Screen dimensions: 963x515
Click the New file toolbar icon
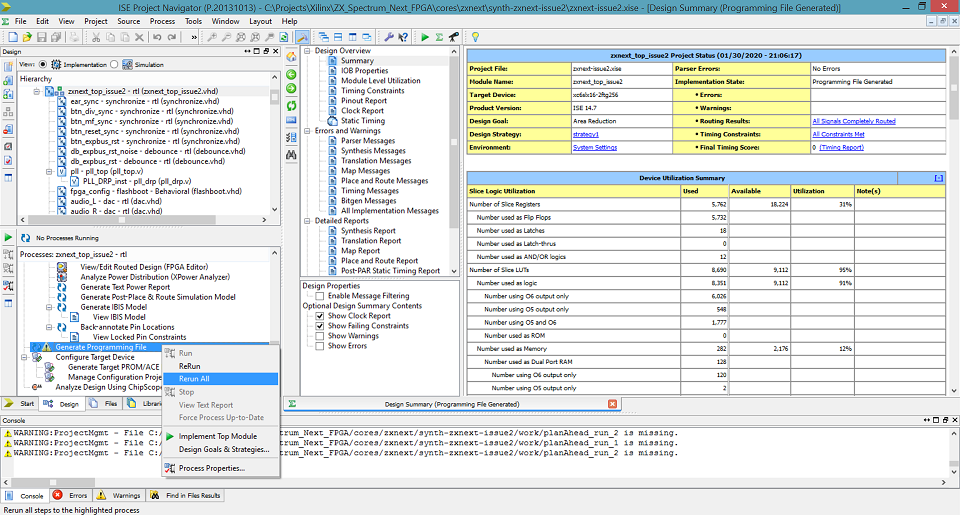pyautogui.click(x=12, y=37)
